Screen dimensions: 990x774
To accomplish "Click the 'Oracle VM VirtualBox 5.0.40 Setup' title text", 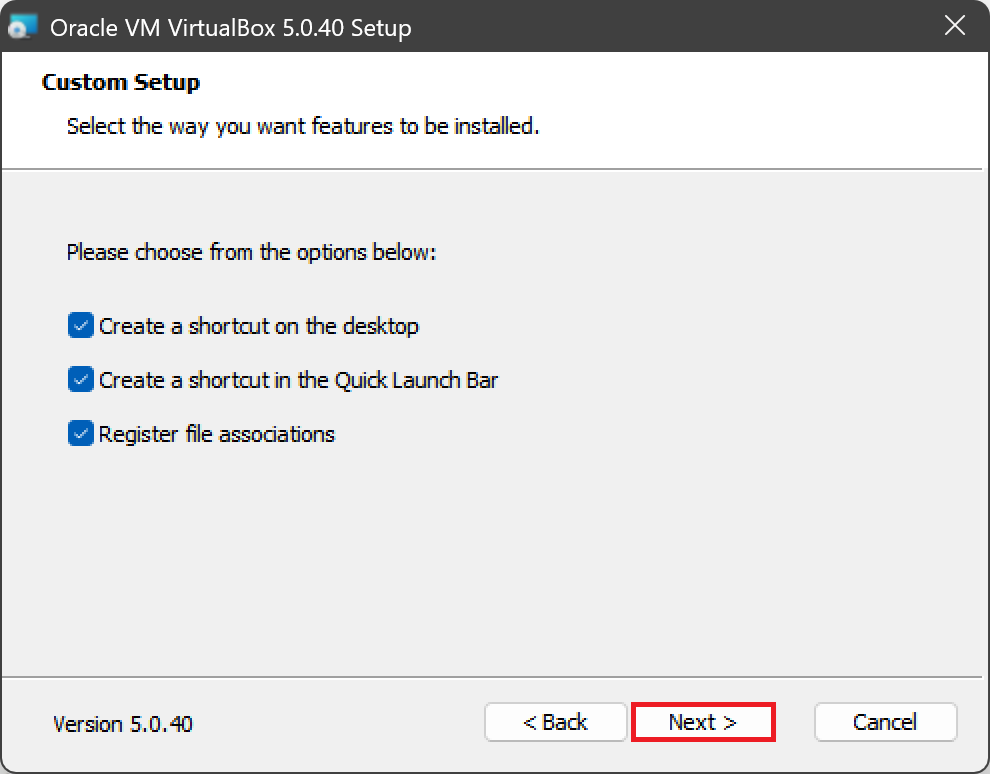I will [230, 28].
